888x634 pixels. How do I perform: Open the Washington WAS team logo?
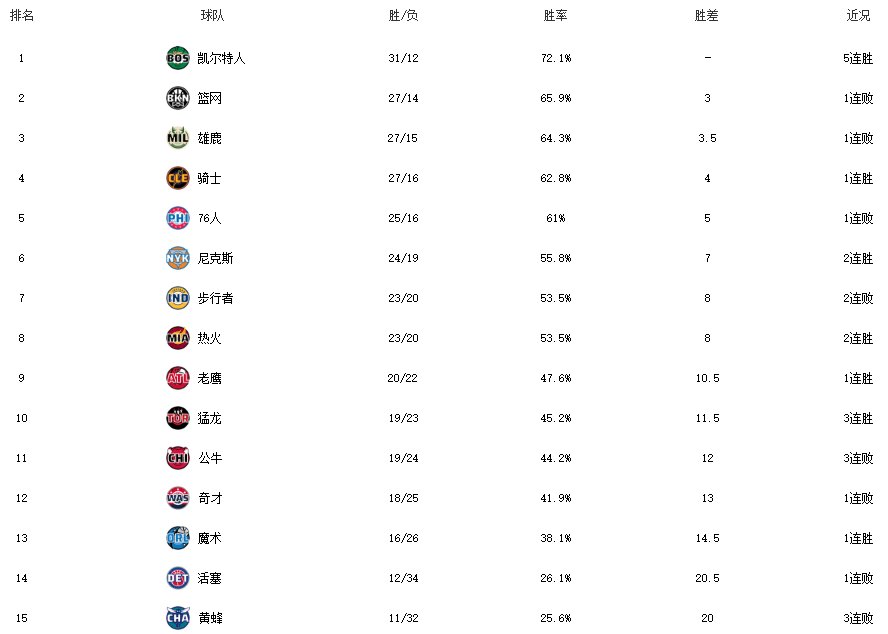pyautogui.click(x=178, y=498)
